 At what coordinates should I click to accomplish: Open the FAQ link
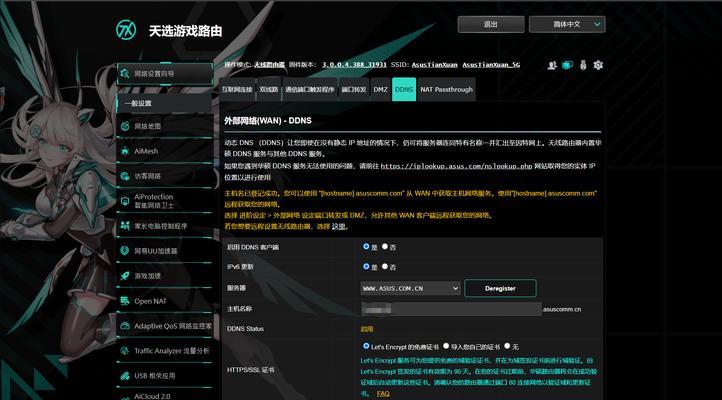point(383,394)
